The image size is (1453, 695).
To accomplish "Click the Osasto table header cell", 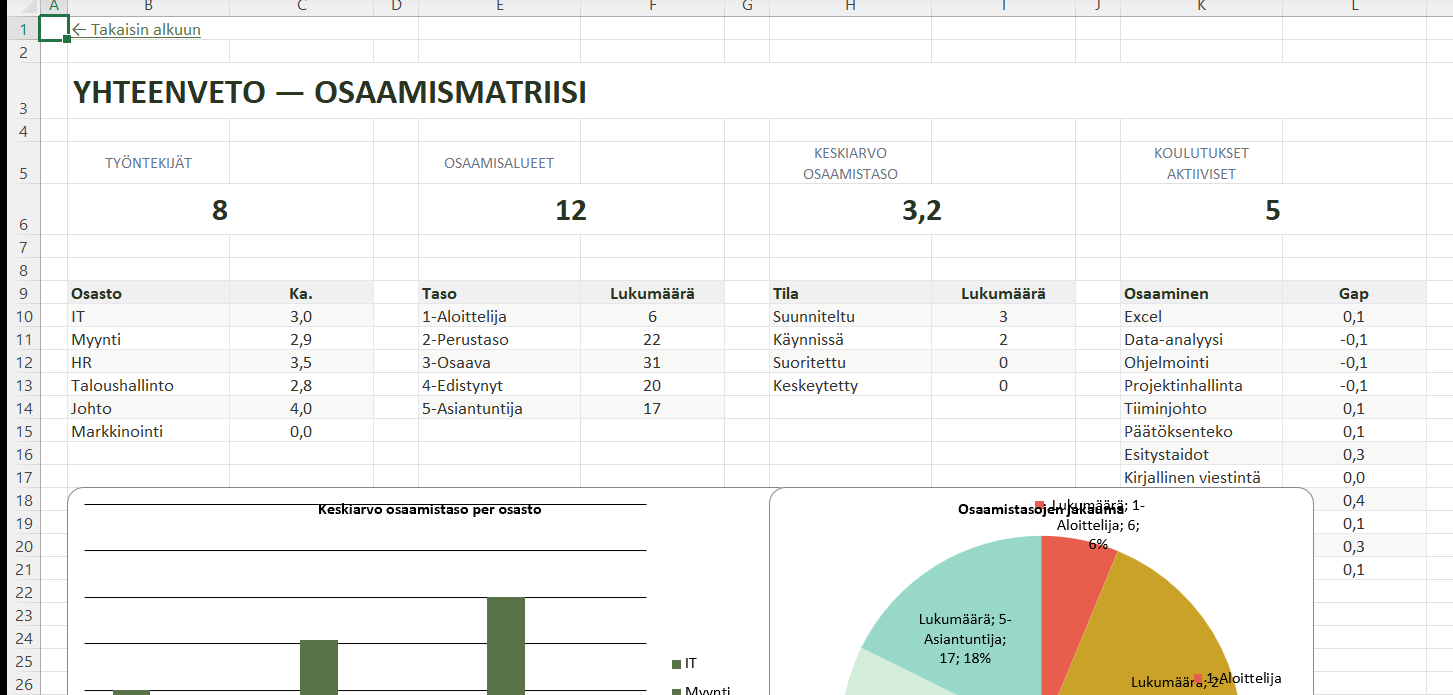I will point(148,294).
